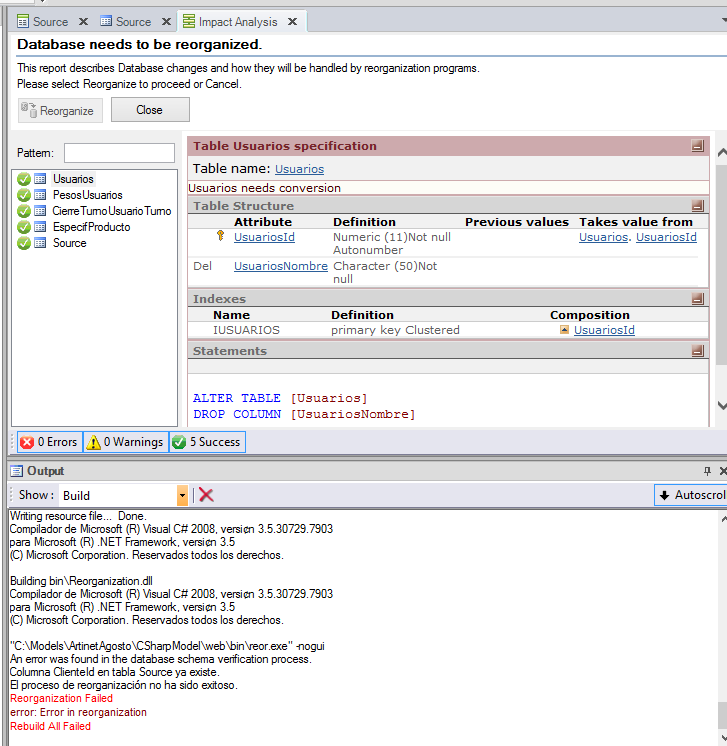
Task: Click the Close button
Action: 150,110
